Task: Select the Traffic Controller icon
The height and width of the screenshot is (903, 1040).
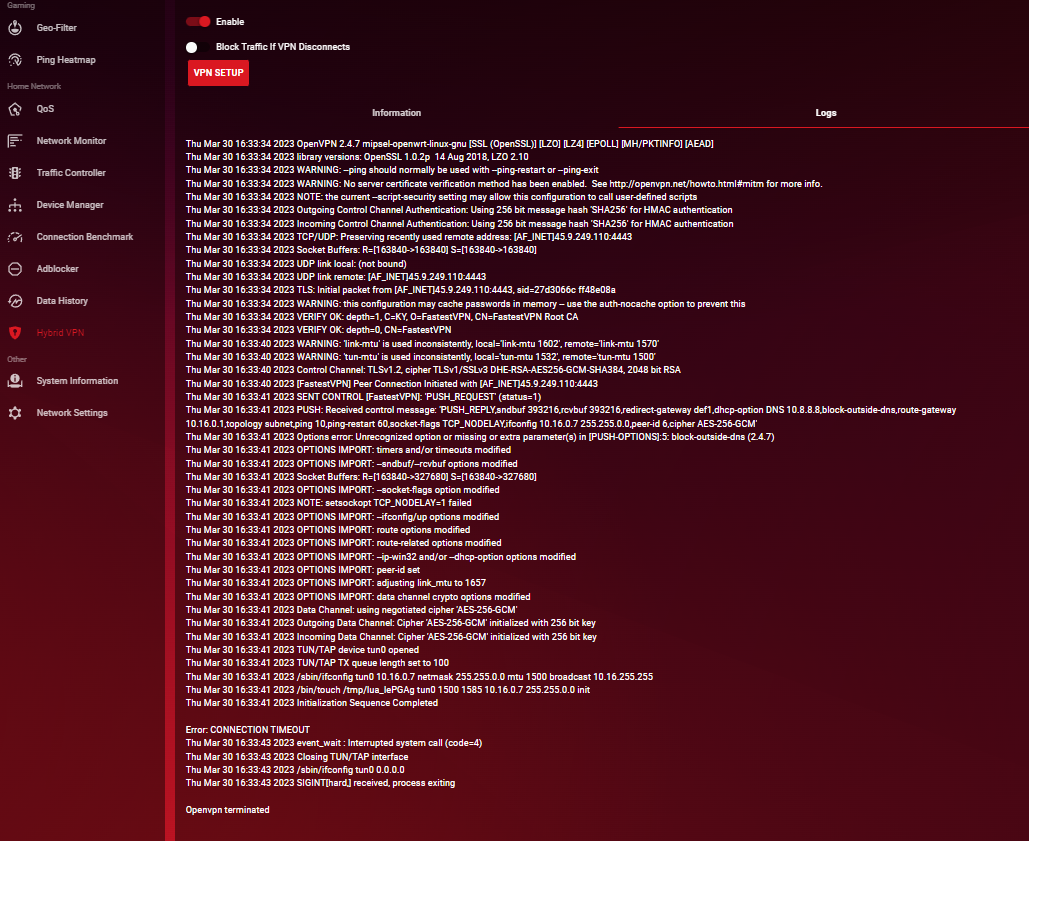Action: pos(15,173)
